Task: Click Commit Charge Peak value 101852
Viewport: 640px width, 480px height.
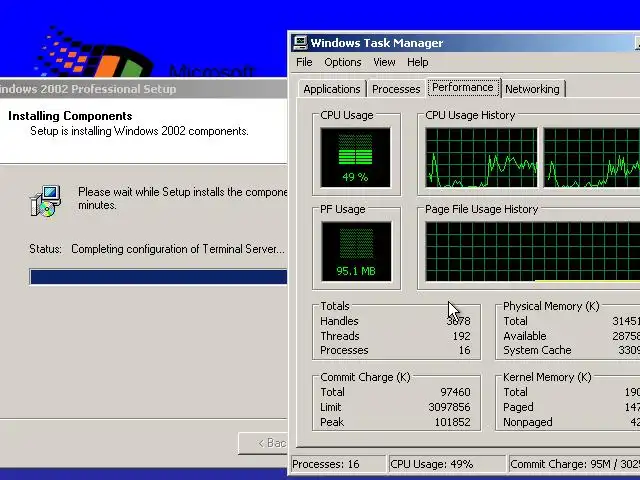Action: click(x=453, y=422)
